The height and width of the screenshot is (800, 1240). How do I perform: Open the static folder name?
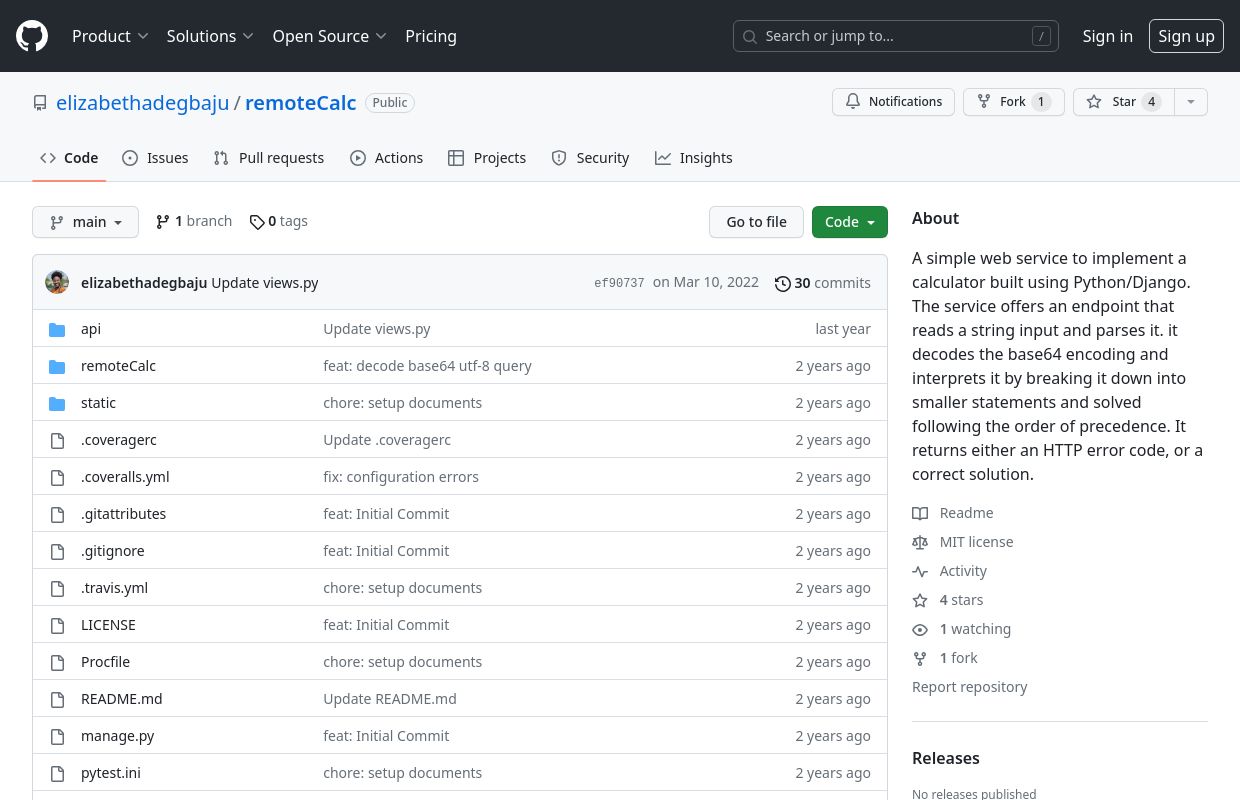98,403
